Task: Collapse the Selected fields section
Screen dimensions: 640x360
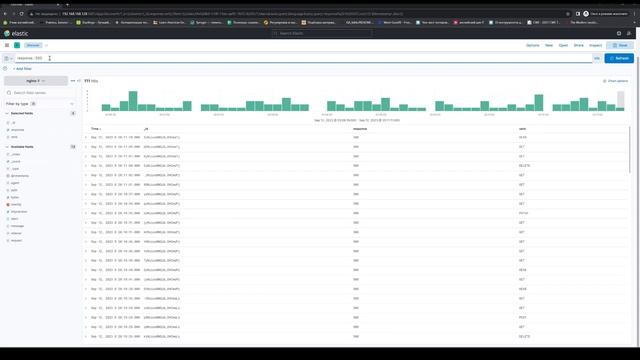Action: tap(7, 113)
